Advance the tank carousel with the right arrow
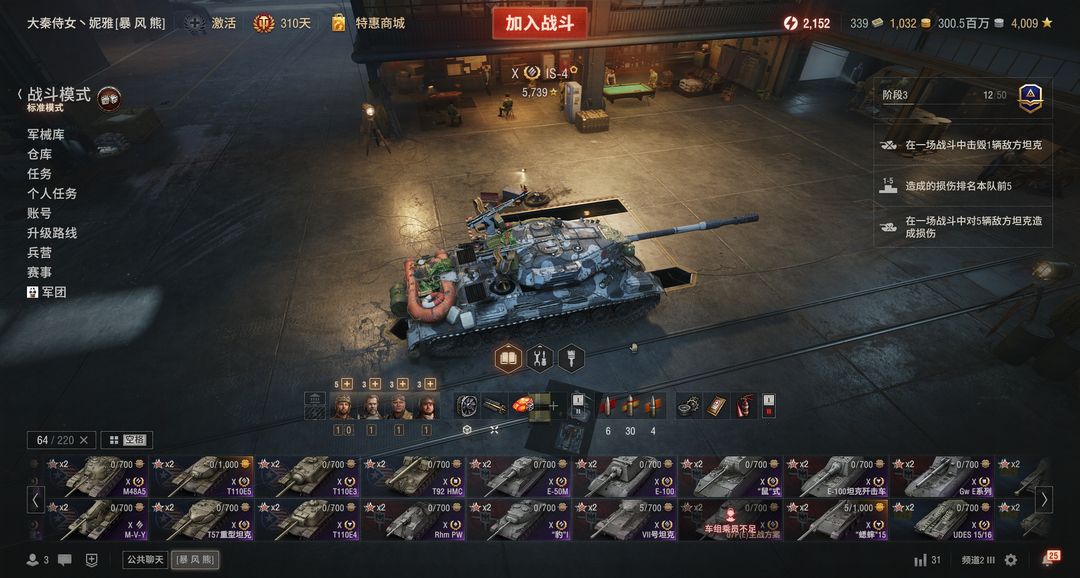 [x=1044, y=499]
